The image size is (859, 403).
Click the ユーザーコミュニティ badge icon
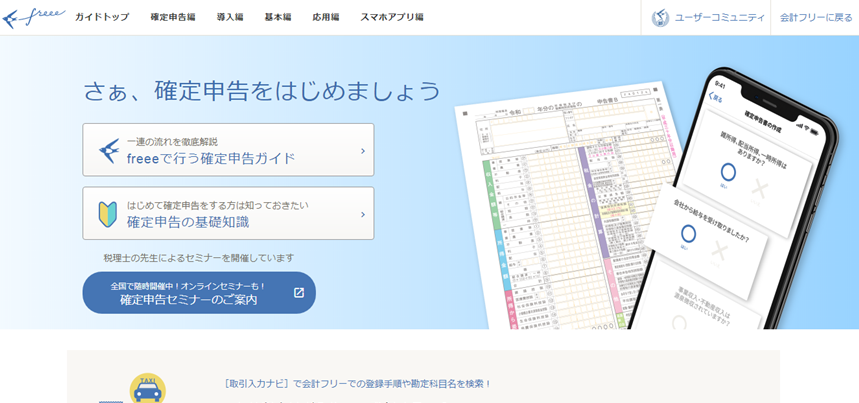tap(660, 18)
